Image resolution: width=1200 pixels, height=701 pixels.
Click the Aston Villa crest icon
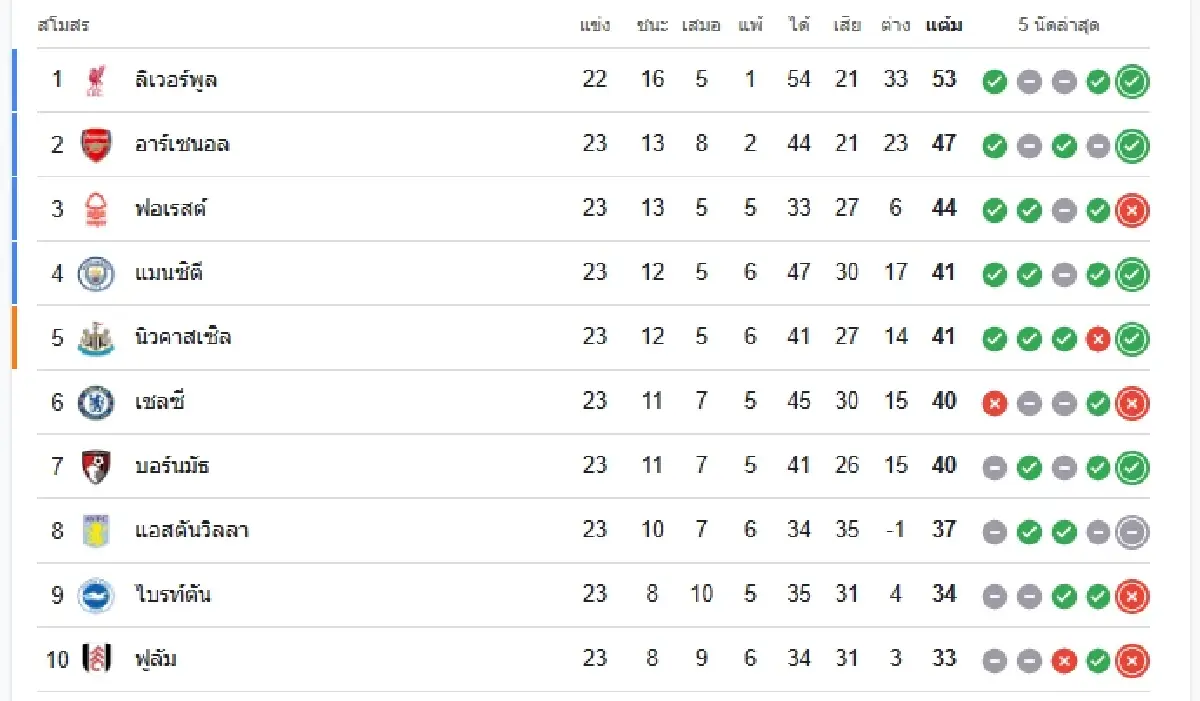(96, 531)
